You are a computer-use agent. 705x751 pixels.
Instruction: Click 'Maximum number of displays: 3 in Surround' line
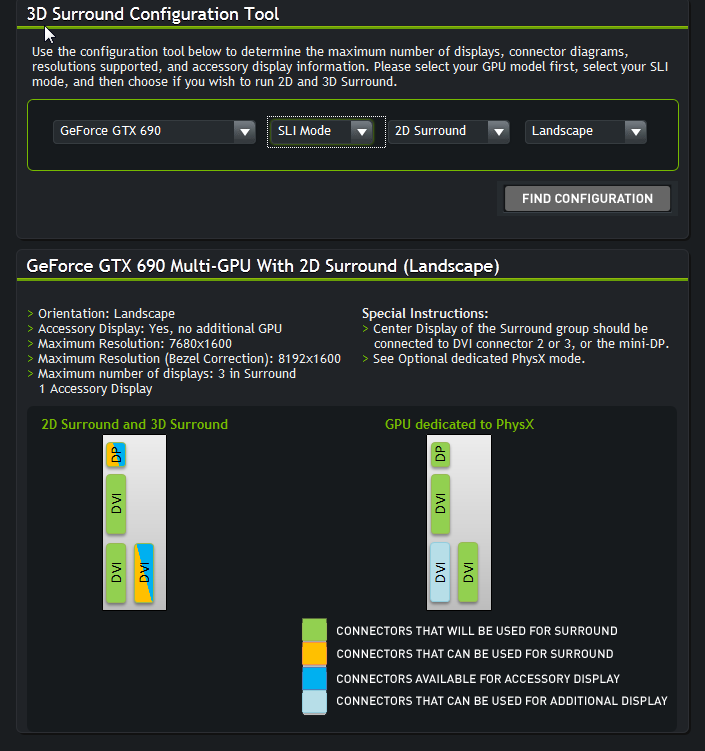167,374
